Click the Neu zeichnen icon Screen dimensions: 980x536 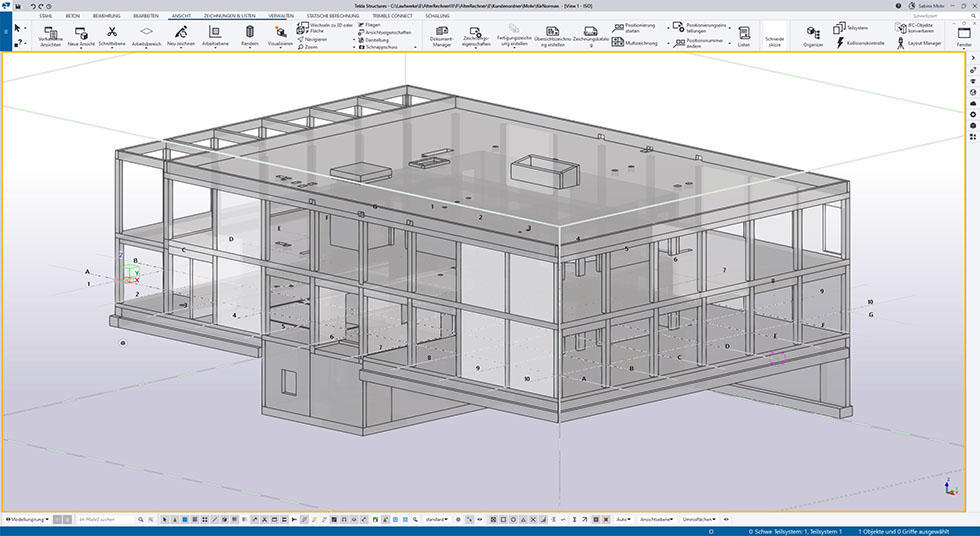[x=181, y=32]
